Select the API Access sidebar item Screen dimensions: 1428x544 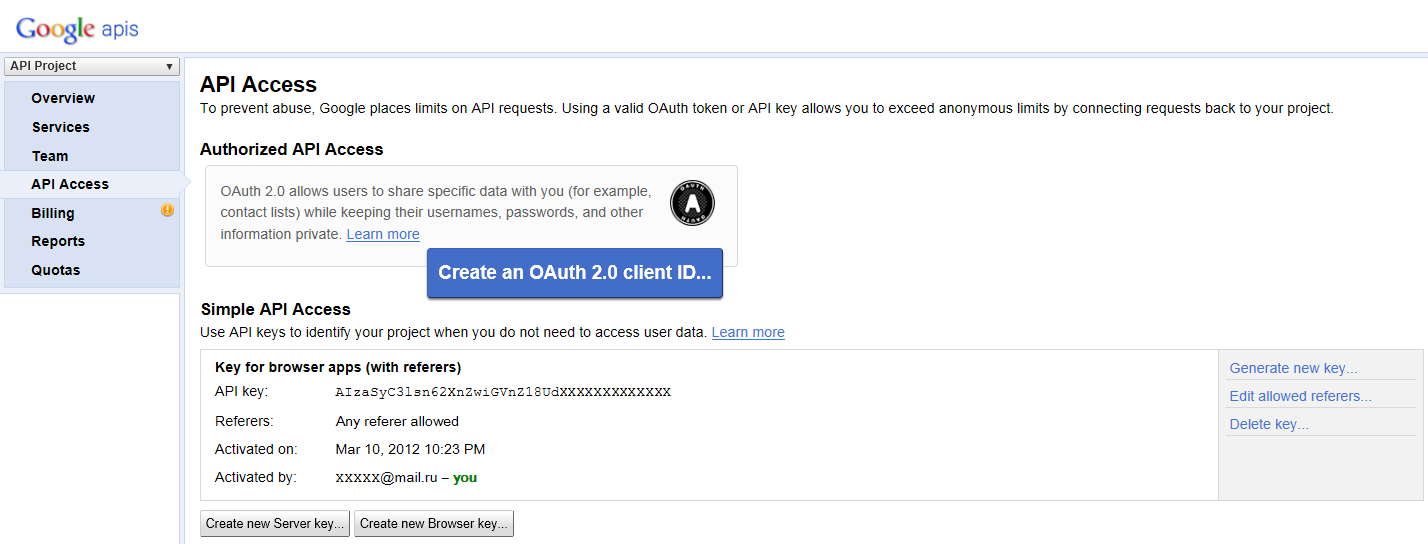pos(70,184)
